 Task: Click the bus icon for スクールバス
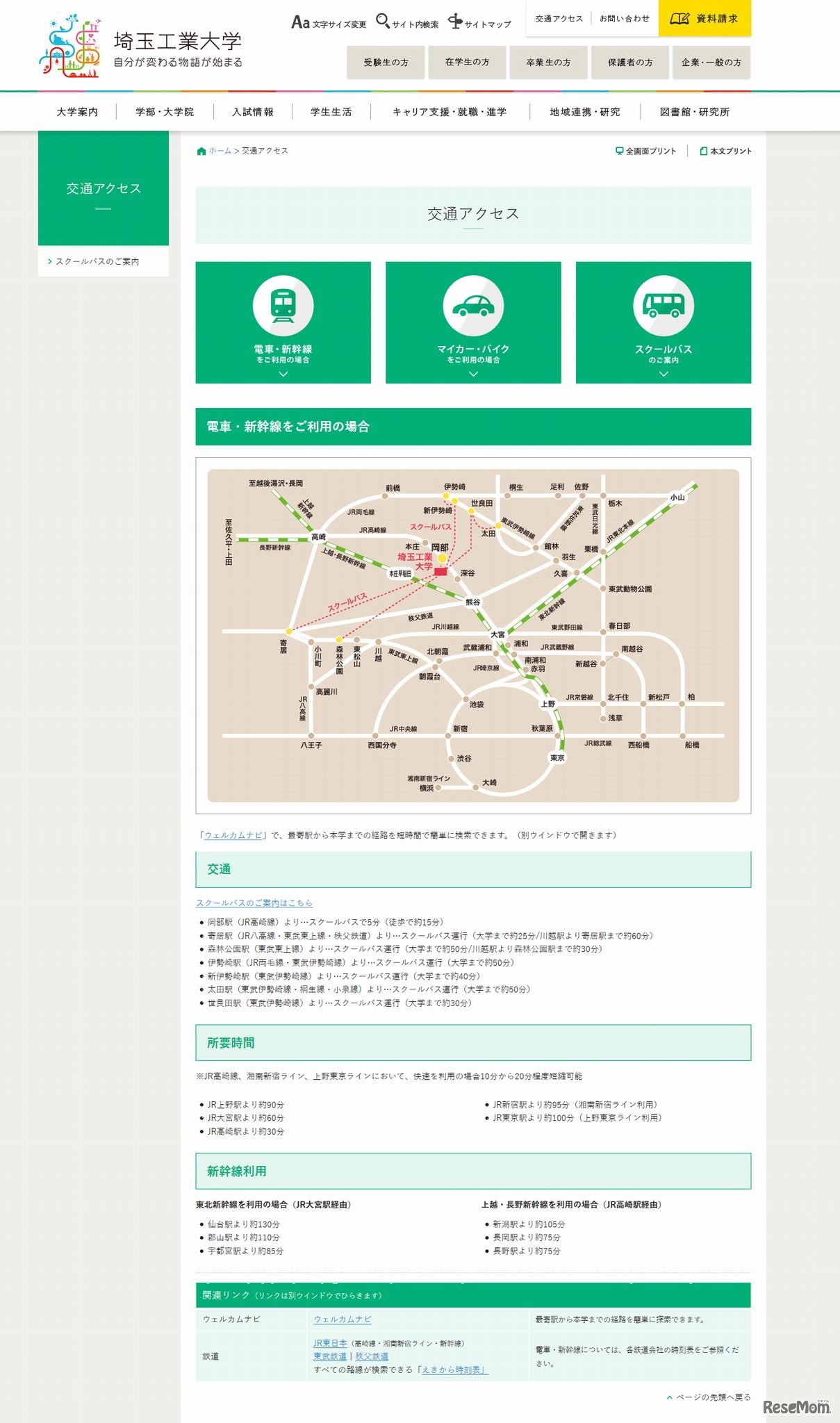[664, 305]
